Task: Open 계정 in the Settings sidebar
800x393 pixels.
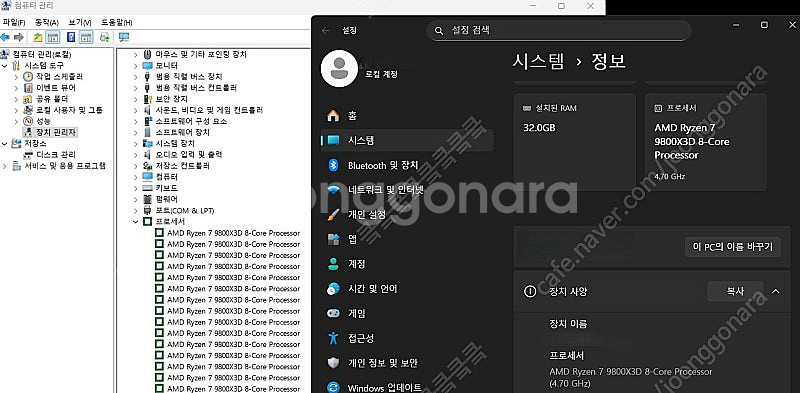Action: (407, 264)
